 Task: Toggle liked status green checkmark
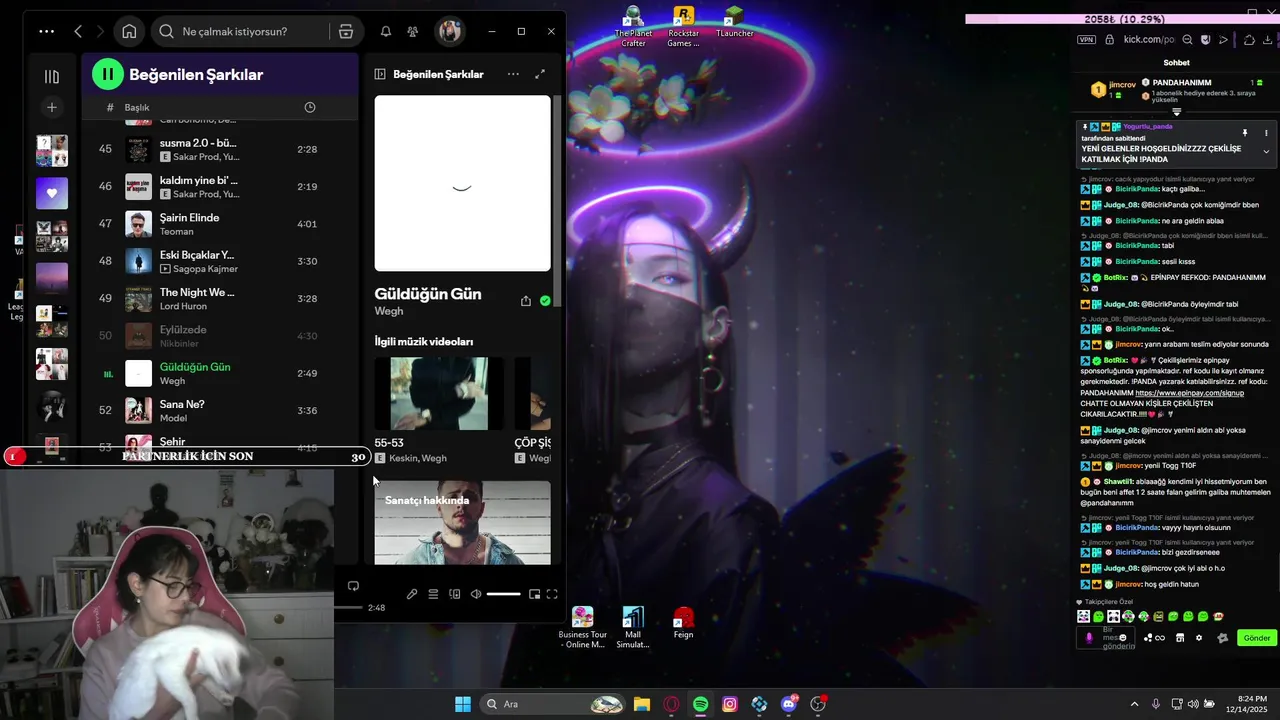(x=545, y=300)
